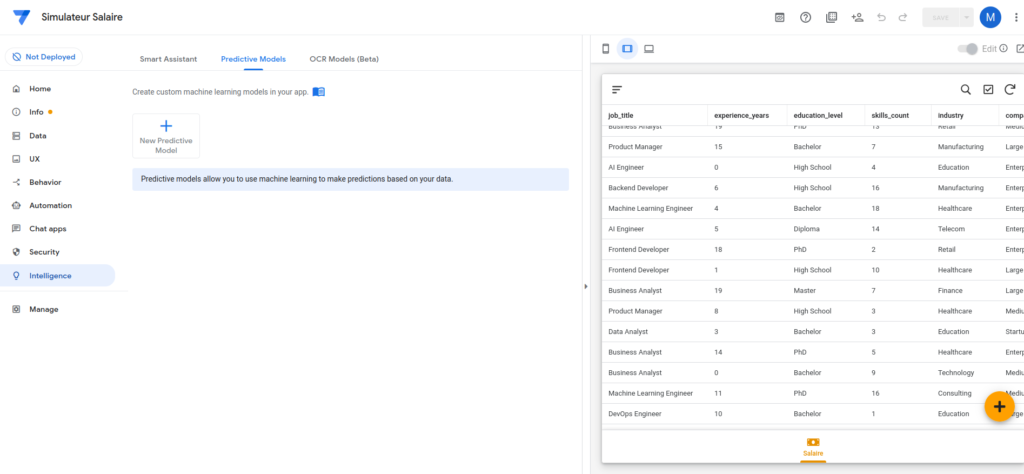
Task: Click the SAVE button
Action: point(940,18)
